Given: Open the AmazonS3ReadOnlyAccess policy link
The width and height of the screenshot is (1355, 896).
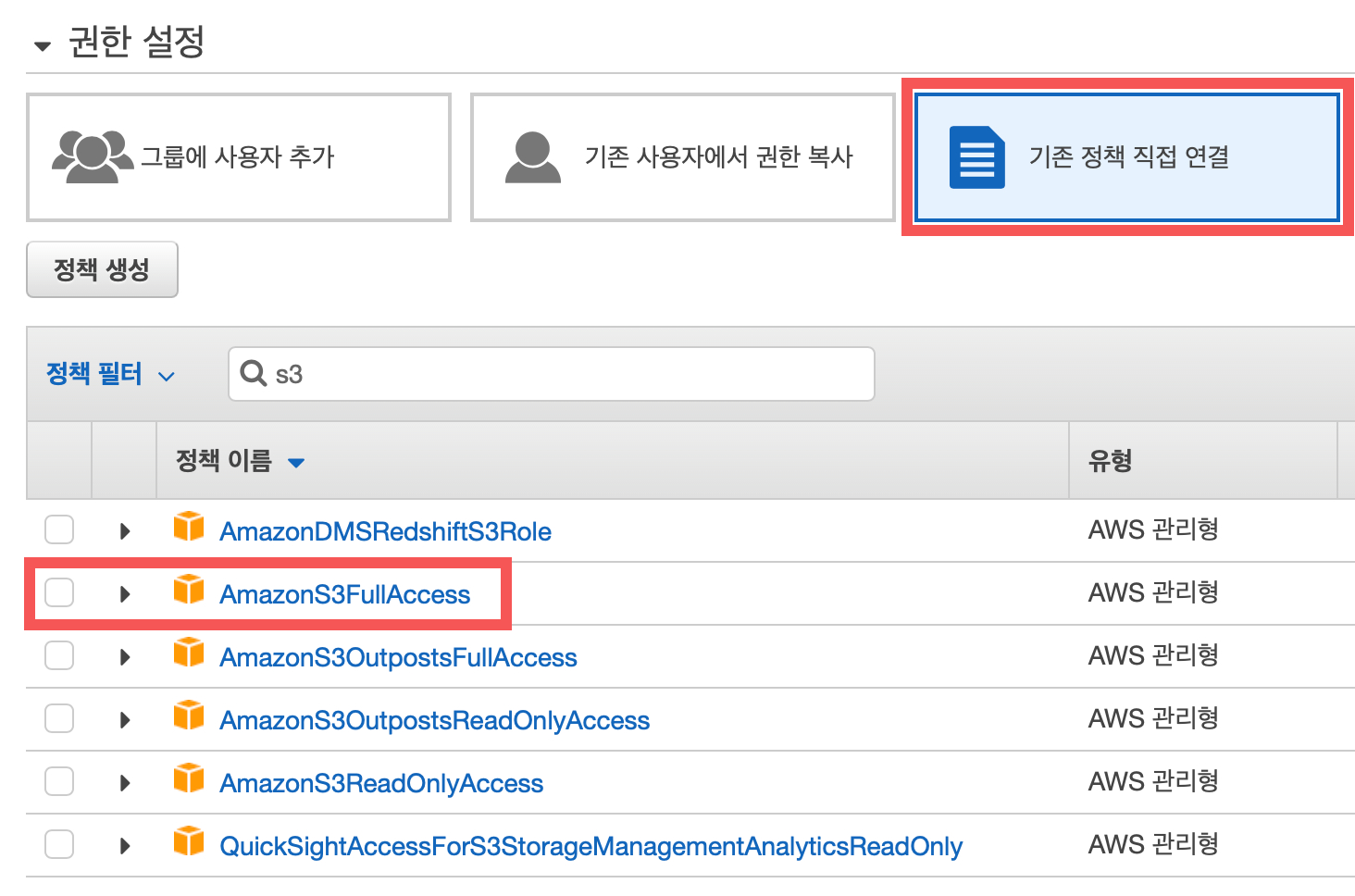Looking at the screenshot, I should (x=381, y=783).
